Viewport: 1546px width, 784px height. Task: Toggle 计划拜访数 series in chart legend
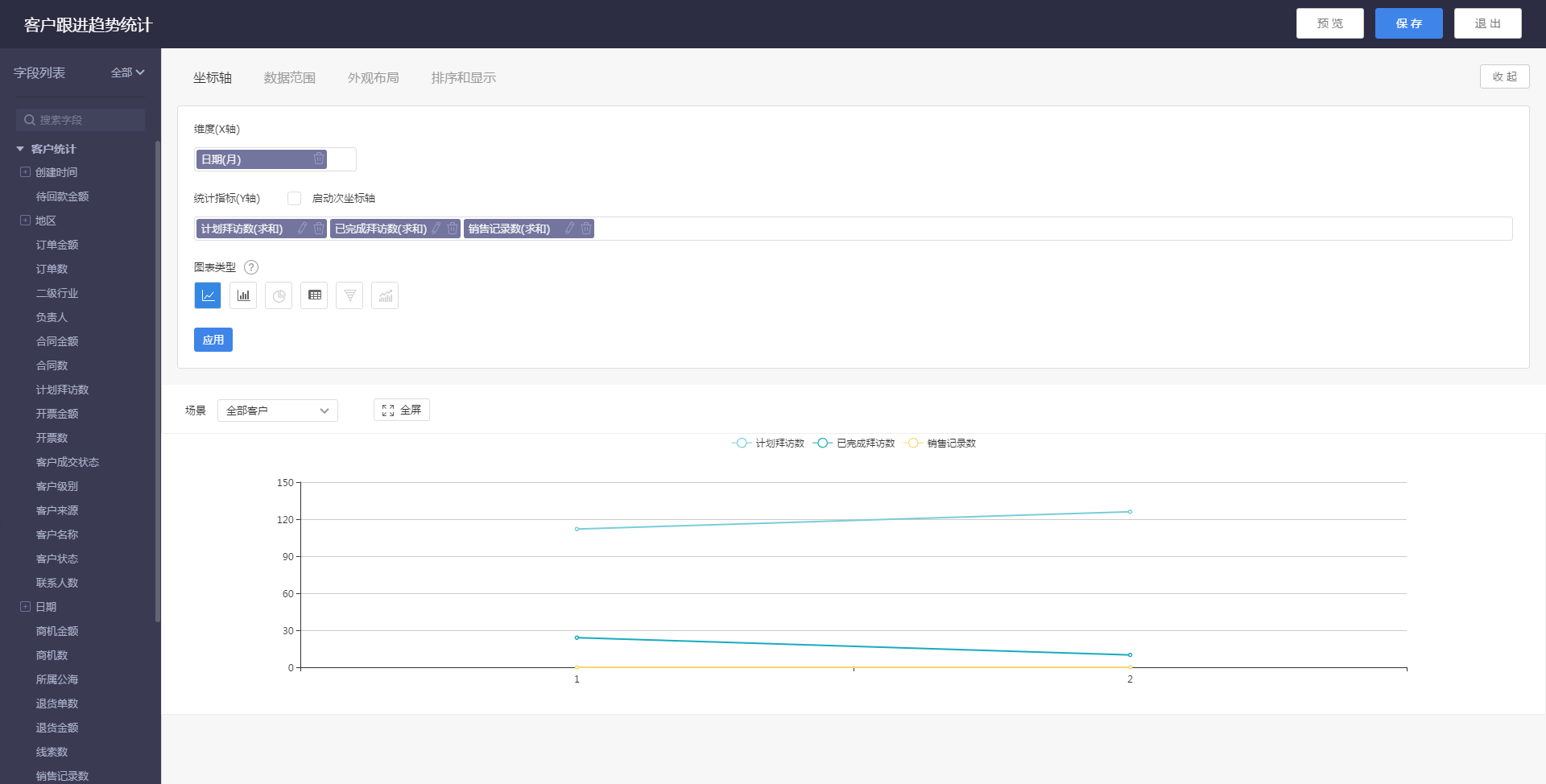pyautogui.click(x=768, y=443)
